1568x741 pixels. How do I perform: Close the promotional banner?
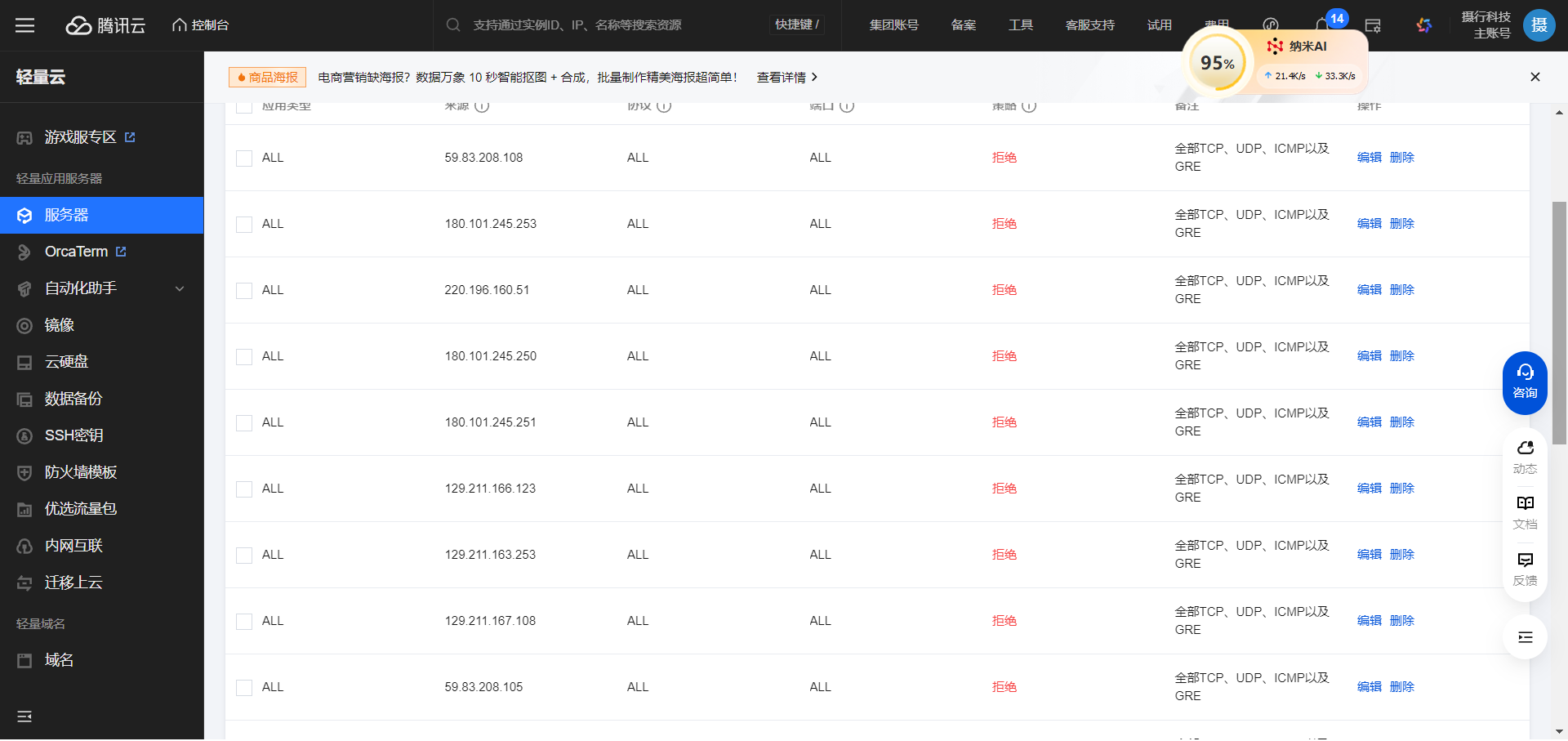click(x=1535, y=77)
